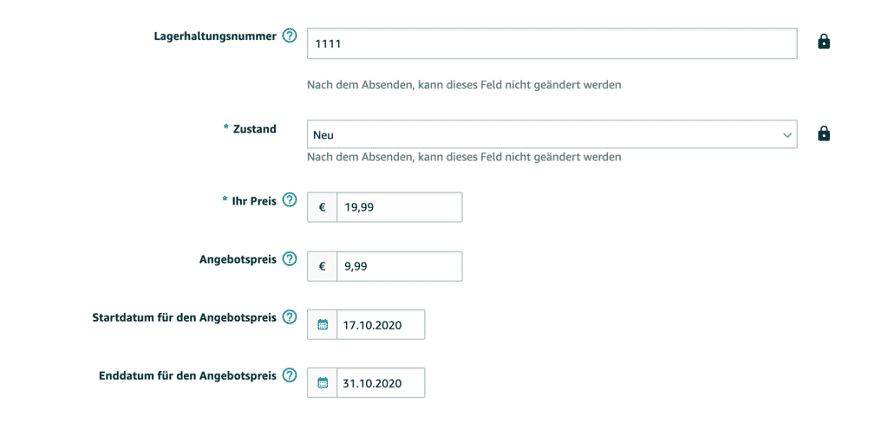Click the Ihr Preis field showing 19,99
888x423 pixels.
tap(399, 208)
